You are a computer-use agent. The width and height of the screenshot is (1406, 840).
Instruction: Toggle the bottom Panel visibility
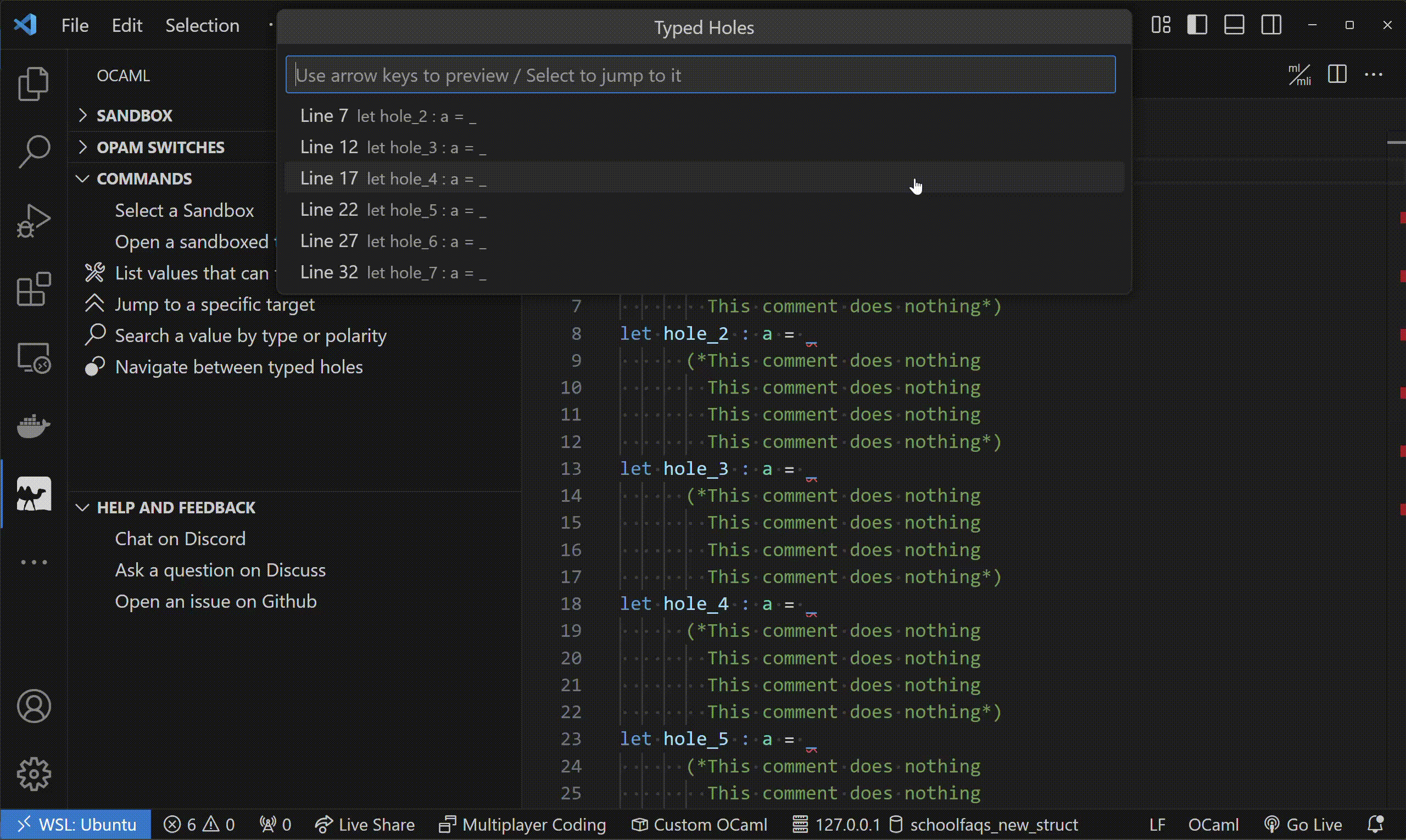pyautogui.click(x=1234, y=24)
